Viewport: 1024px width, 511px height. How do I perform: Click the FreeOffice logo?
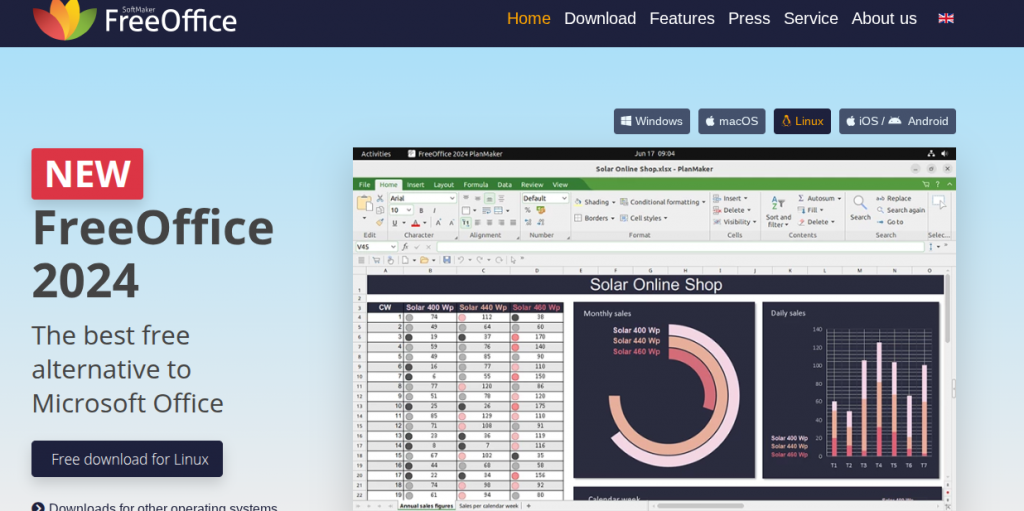click(135, 18)
